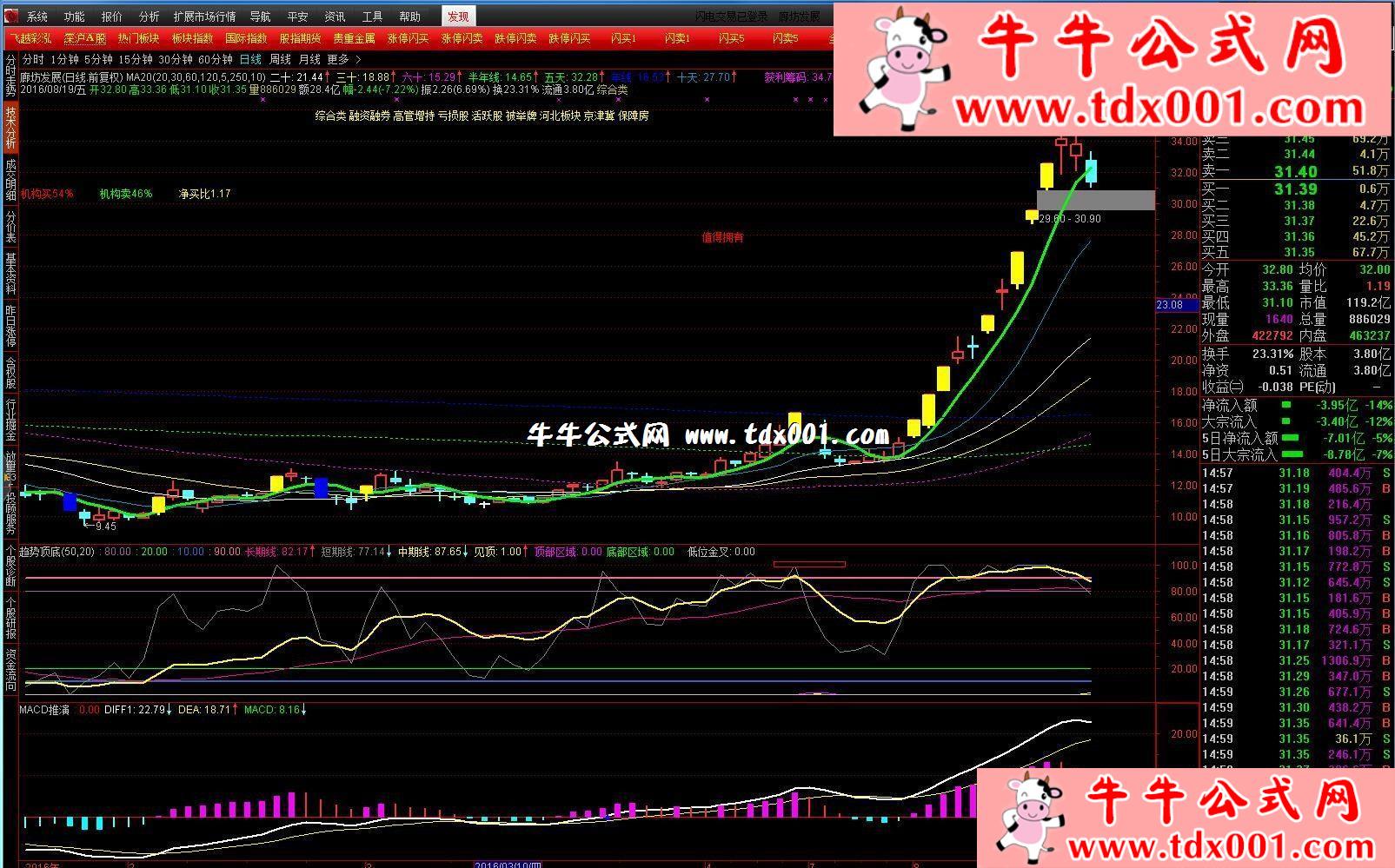Click the MACD推演 indicator label

pyautogui.click(x=44, y=710)
